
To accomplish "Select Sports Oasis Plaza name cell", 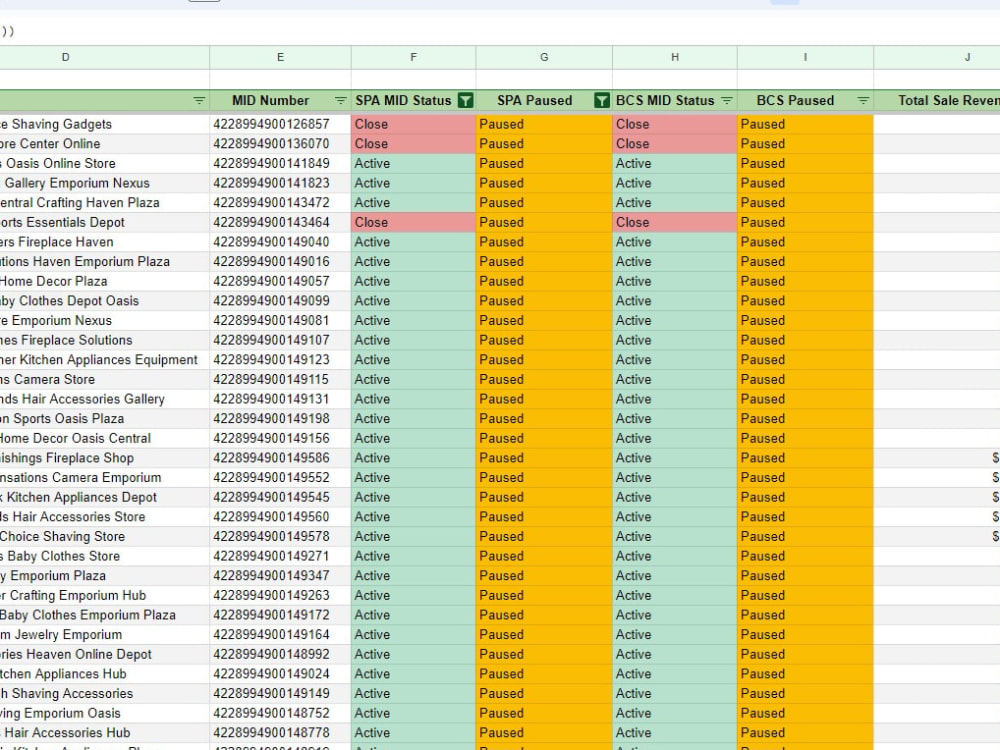I will coord(105,419).
